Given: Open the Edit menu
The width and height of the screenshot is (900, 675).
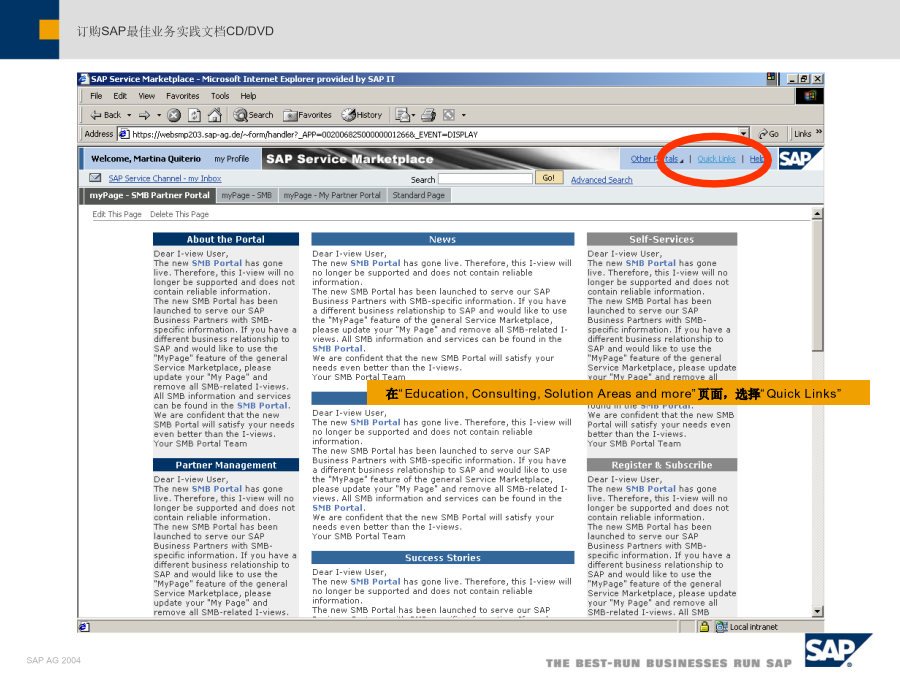Looking at the screenshot, I should (x=120, y=96).
